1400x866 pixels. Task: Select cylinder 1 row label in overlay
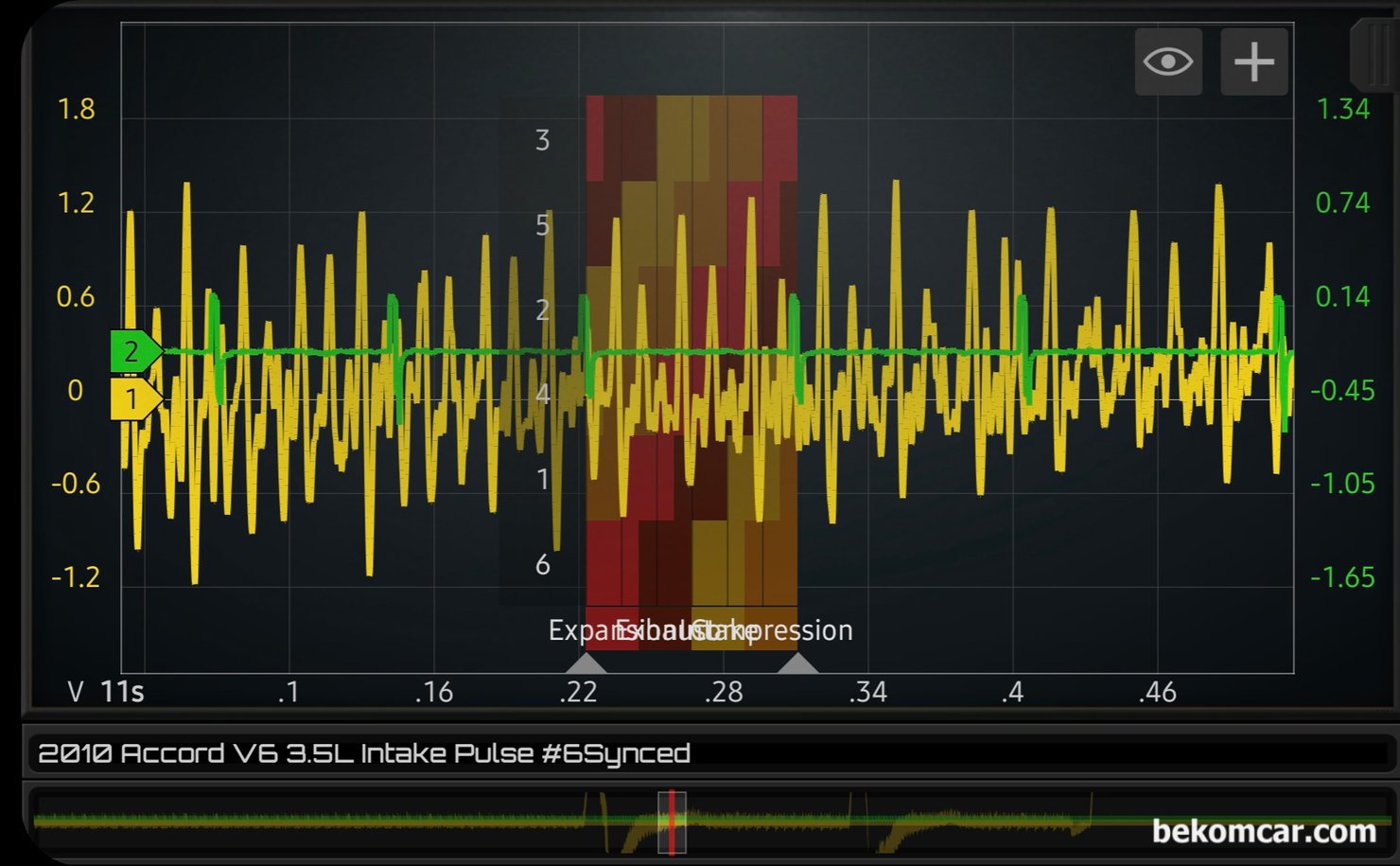point(542,480)
